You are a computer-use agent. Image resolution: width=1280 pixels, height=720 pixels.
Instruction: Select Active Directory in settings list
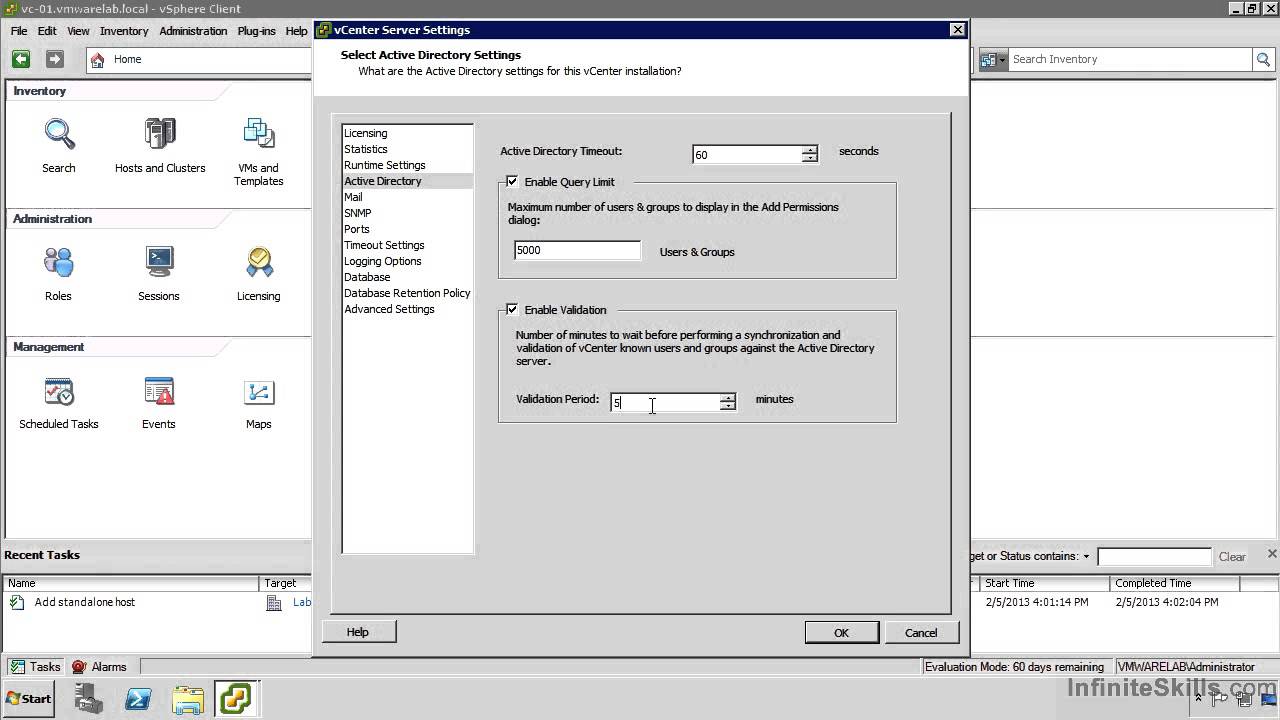click(x=407, y=181)
